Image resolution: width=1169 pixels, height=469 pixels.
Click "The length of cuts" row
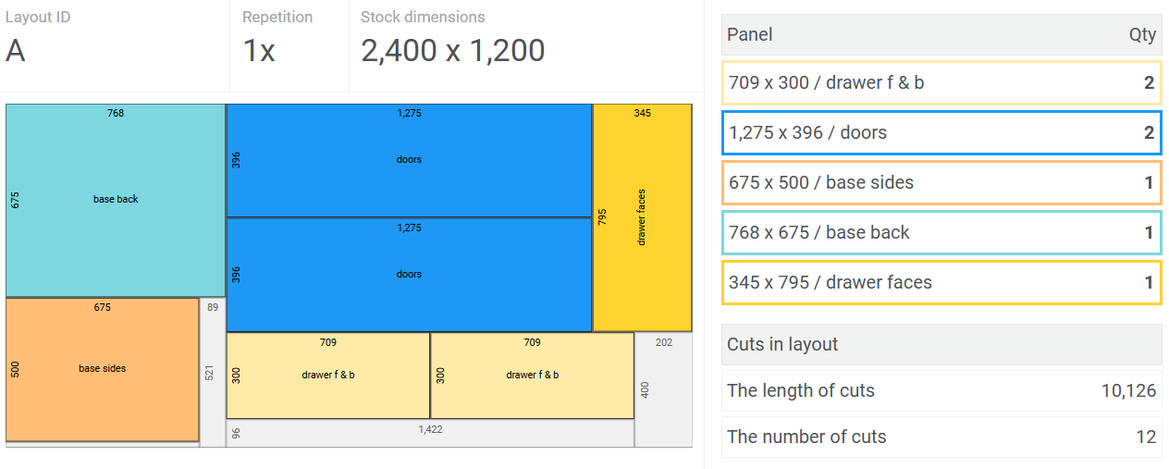pos(940,391)
